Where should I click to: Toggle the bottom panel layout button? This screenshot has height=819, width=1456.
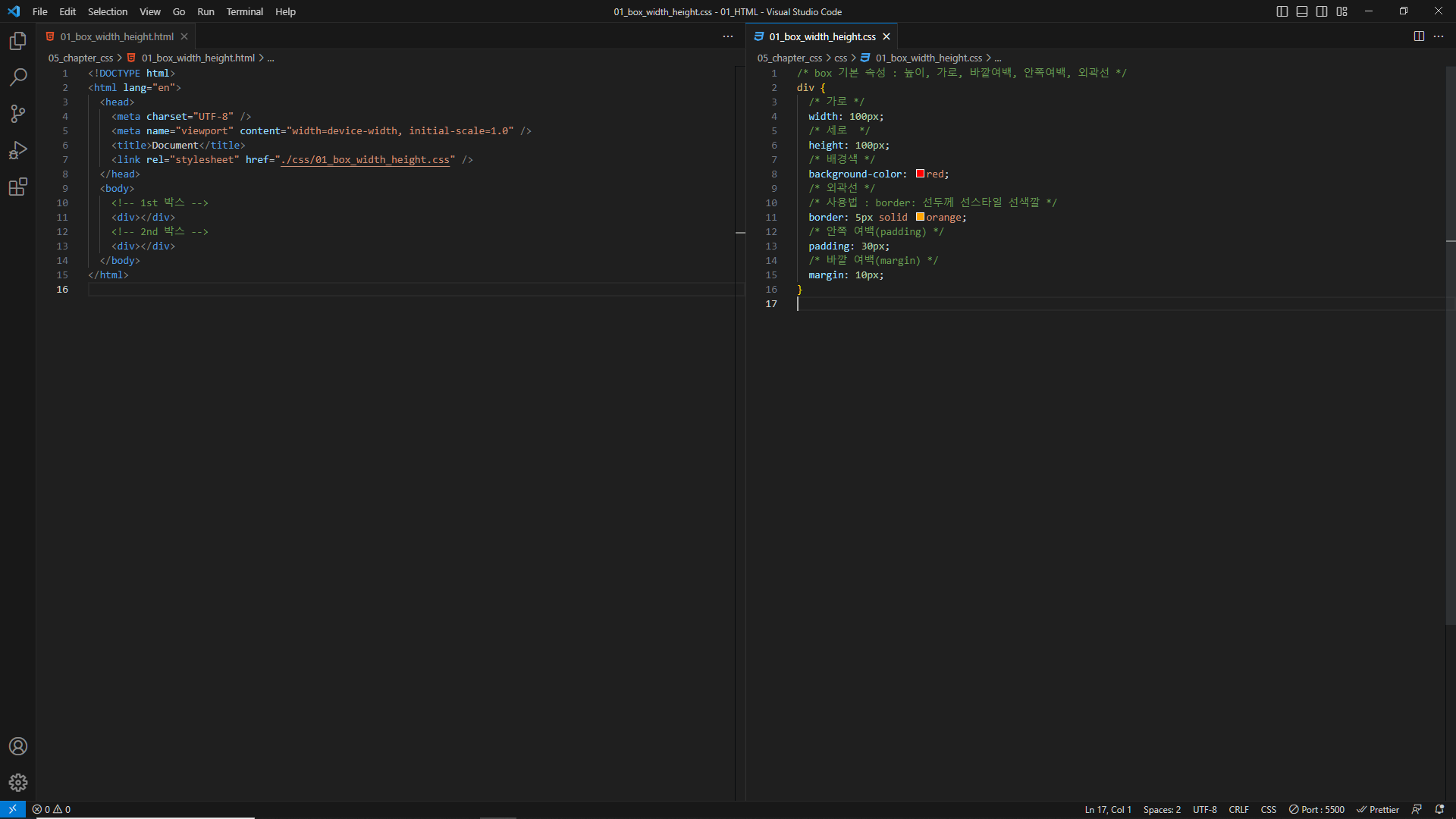[x=1302, y=11]
